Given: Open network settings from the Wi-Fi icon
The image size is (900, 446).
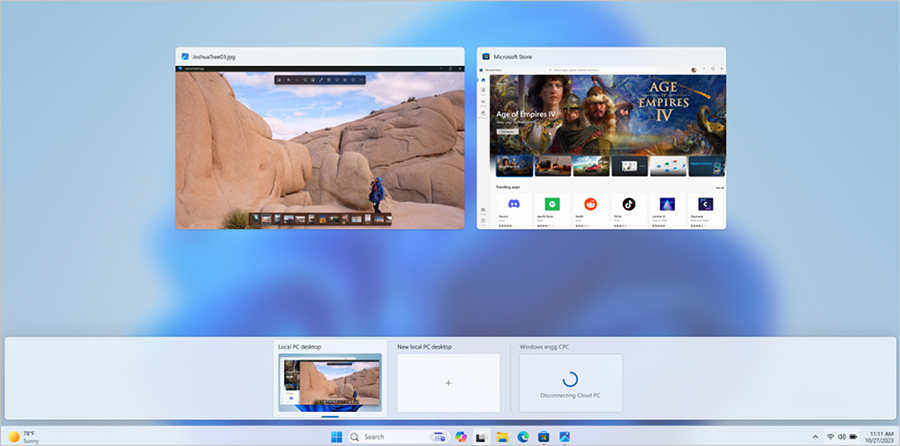Looking at the screenshot, I should click(x=829, y=437).
